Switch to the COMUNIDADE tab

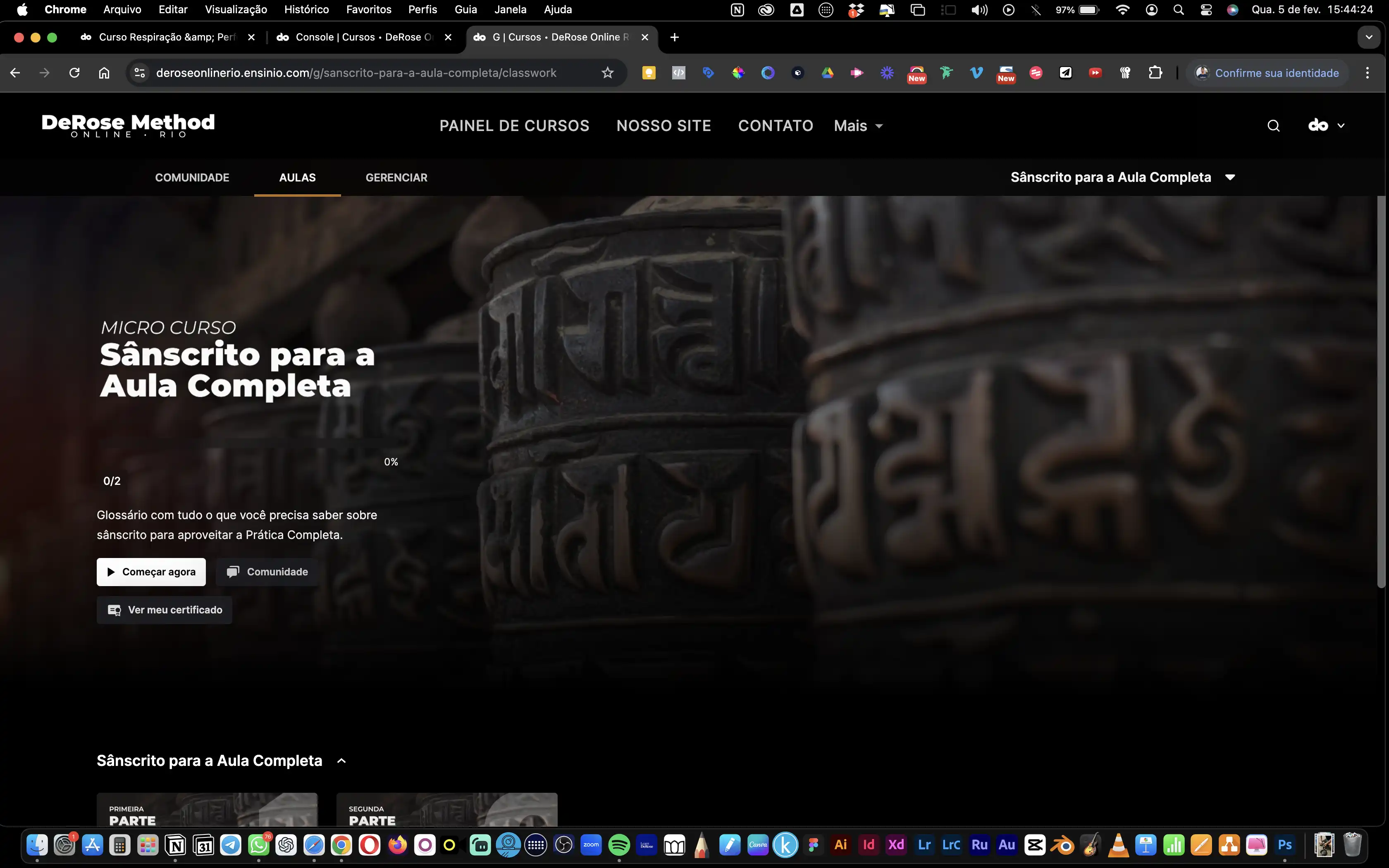point(192,177)
